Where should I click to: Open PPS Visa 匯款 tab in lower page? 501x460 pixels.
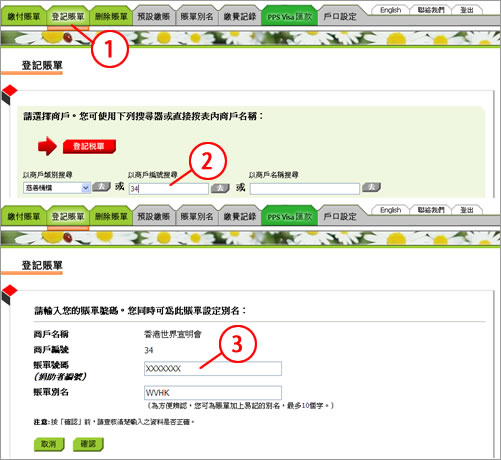pos(289,217)
